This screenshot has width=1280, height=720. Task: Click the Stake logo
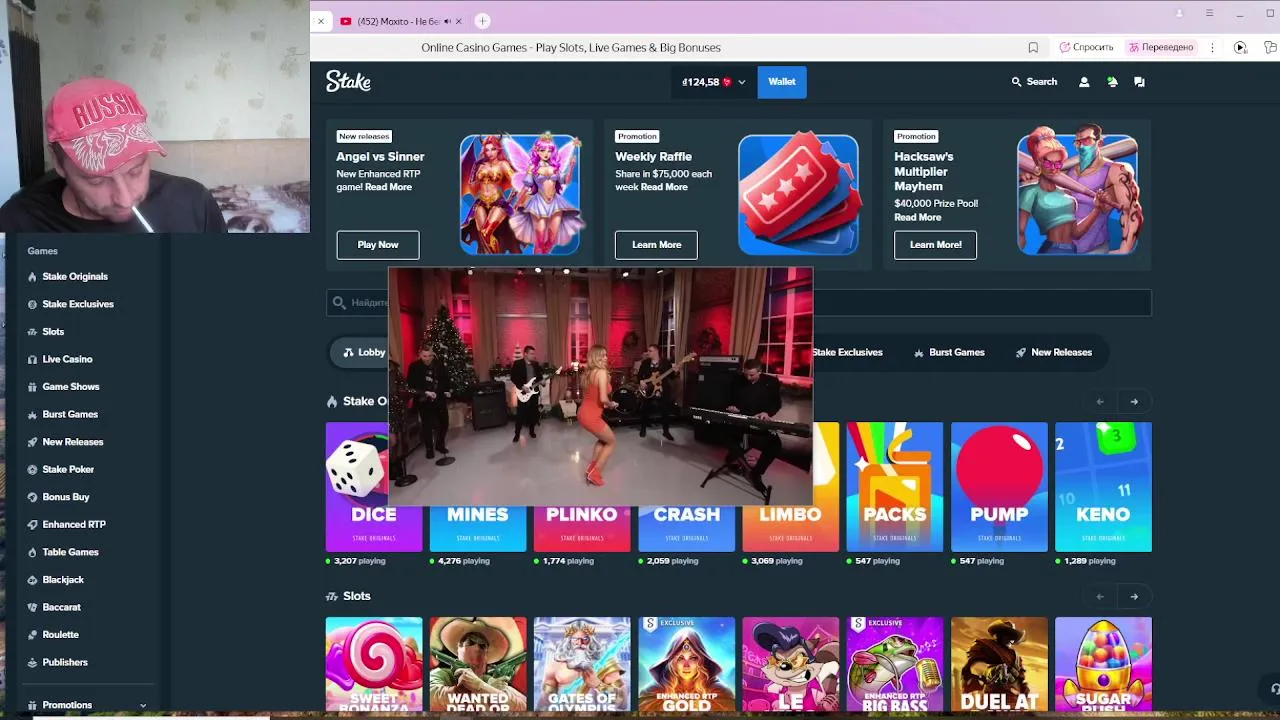(348, 82)
